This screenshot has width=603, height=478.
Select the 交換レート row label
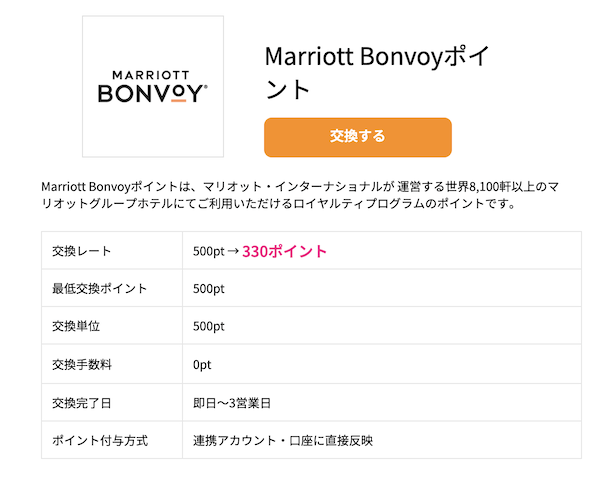point(82,251)
